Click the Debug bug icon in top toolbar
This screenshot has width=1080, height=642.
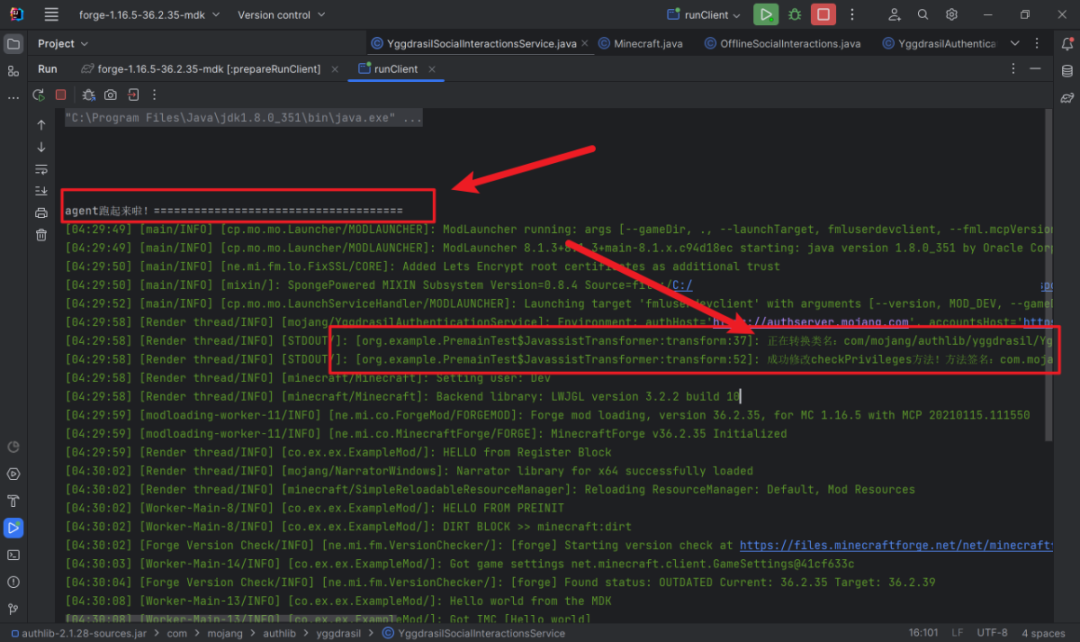[x=795, y=14]
